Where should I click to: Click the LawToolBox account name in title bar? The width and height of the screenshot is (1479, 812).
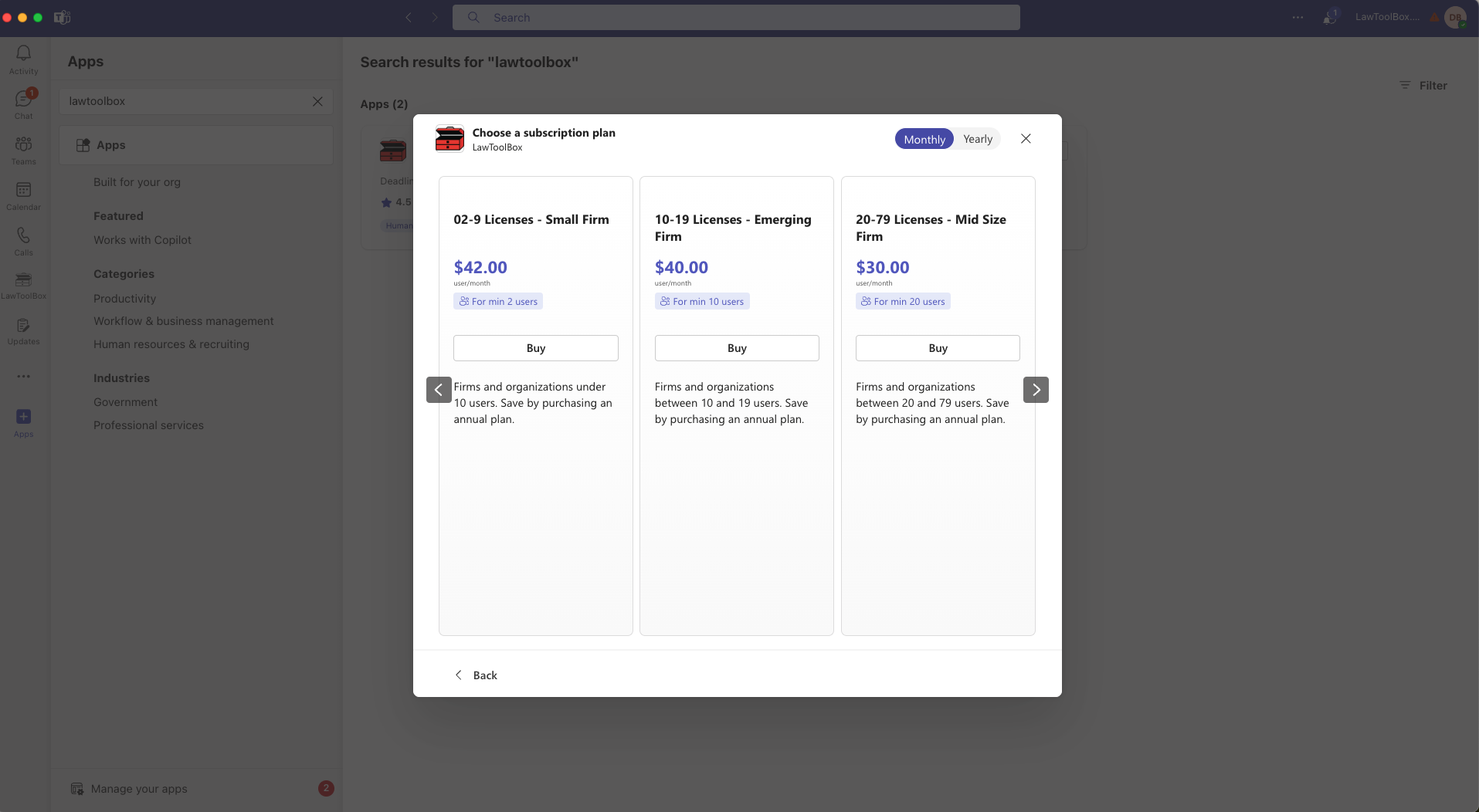1386,17
